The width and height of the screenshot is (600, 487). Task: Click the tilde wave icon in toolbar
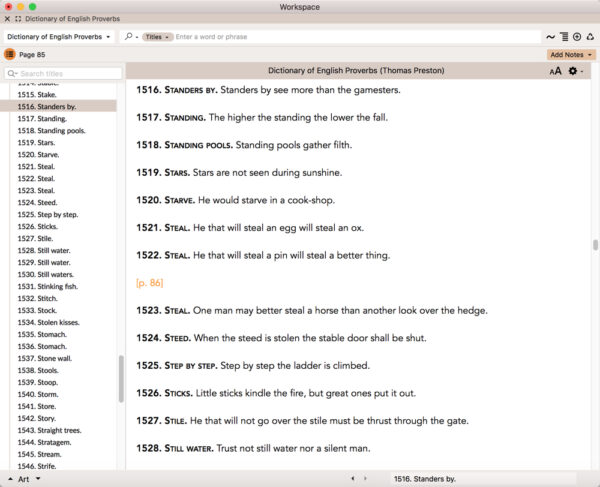pos(550,37)
